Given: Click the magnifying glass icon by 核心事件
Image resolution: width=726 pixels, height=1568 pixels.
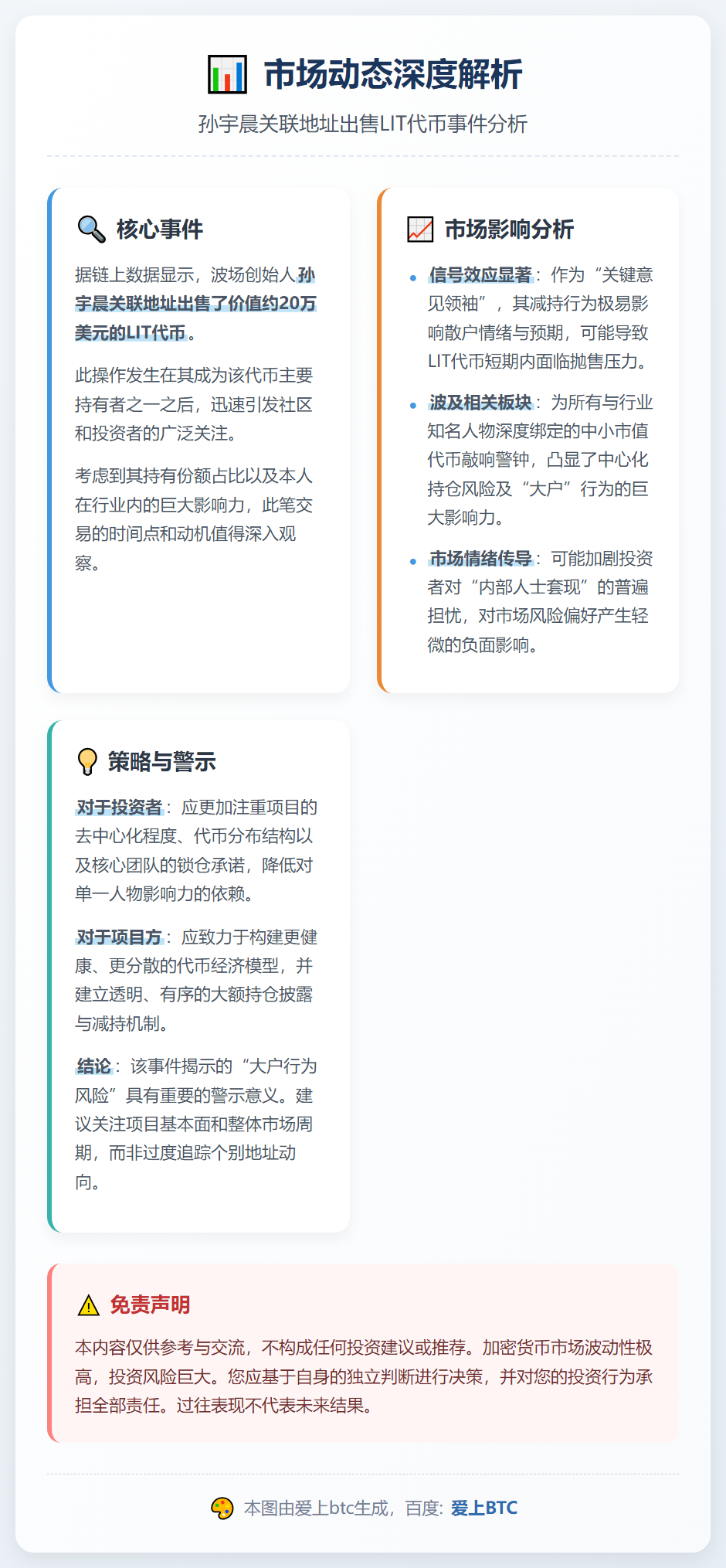Looking at the screenshot, I should tap(92, 229).
